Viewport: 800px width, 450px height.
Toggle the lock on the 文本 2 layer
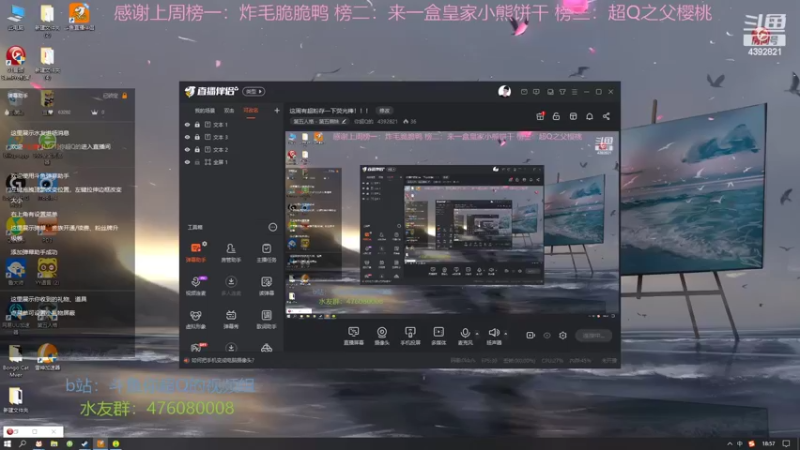pos(197,149)
